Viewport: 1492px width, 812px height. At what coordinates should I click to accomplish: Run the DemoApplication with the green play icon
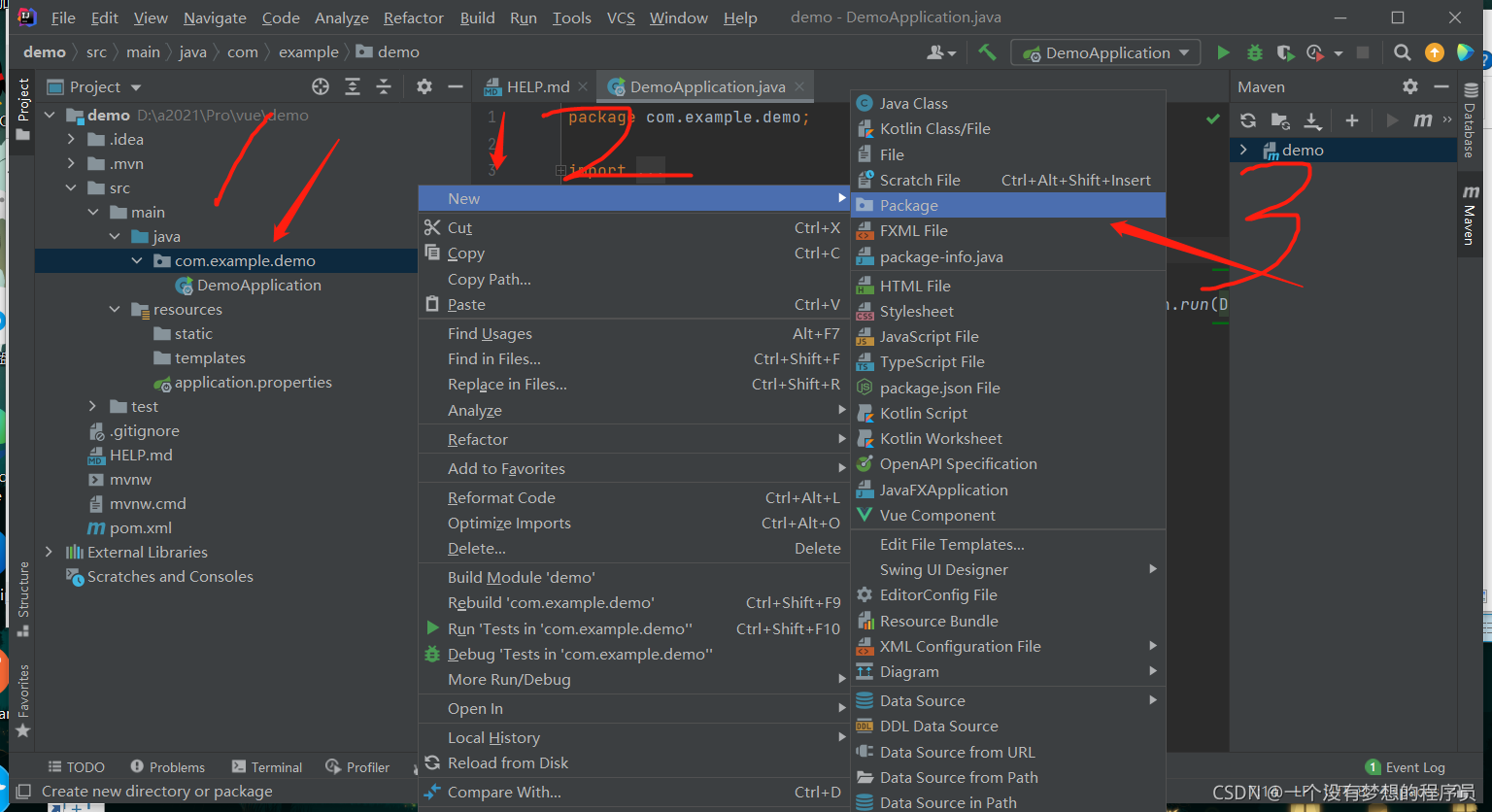pyautogui.click(x=1223, y=52)
